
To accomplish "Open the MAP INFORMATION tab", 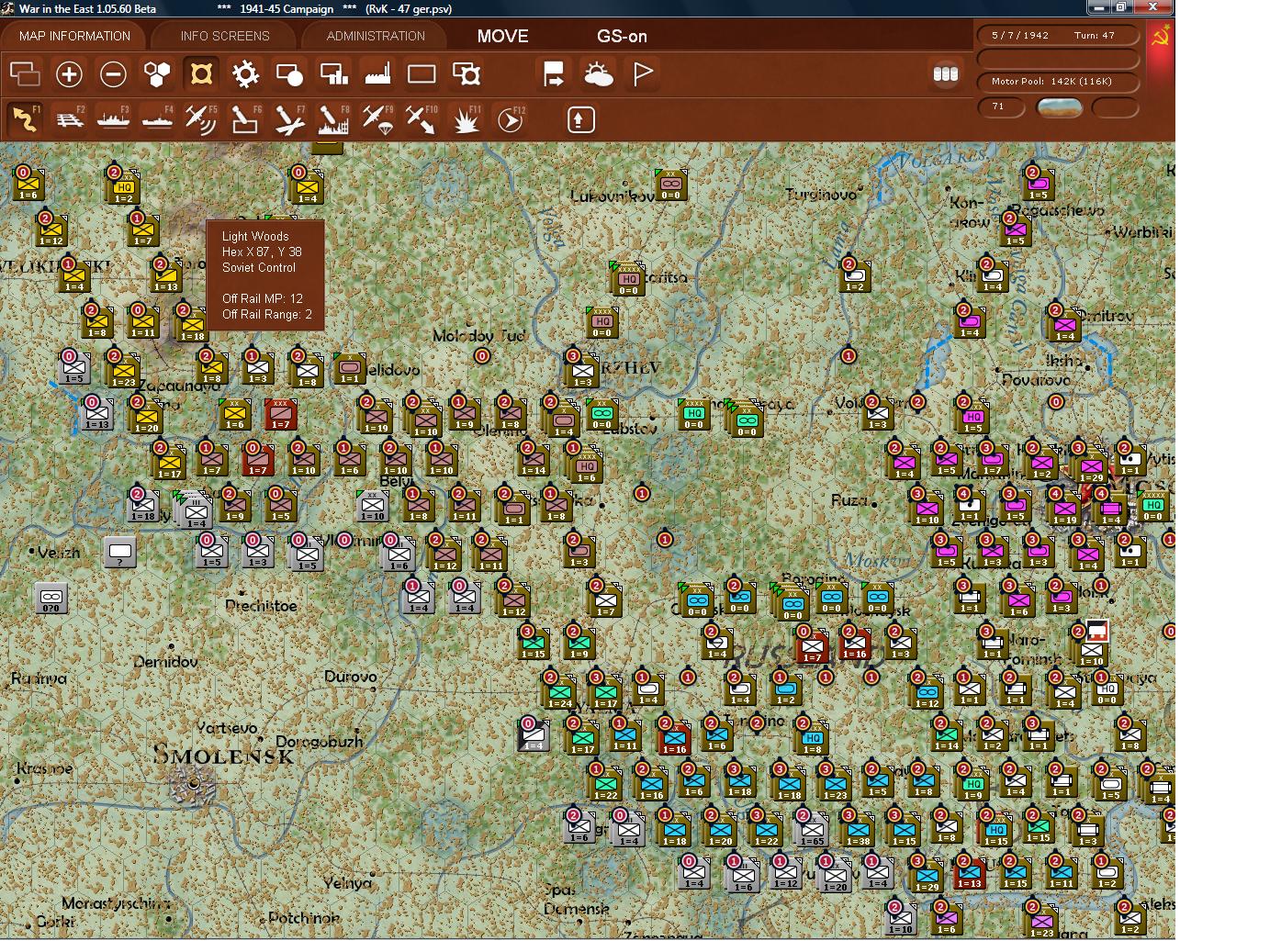I will click(x=74, y=36).
